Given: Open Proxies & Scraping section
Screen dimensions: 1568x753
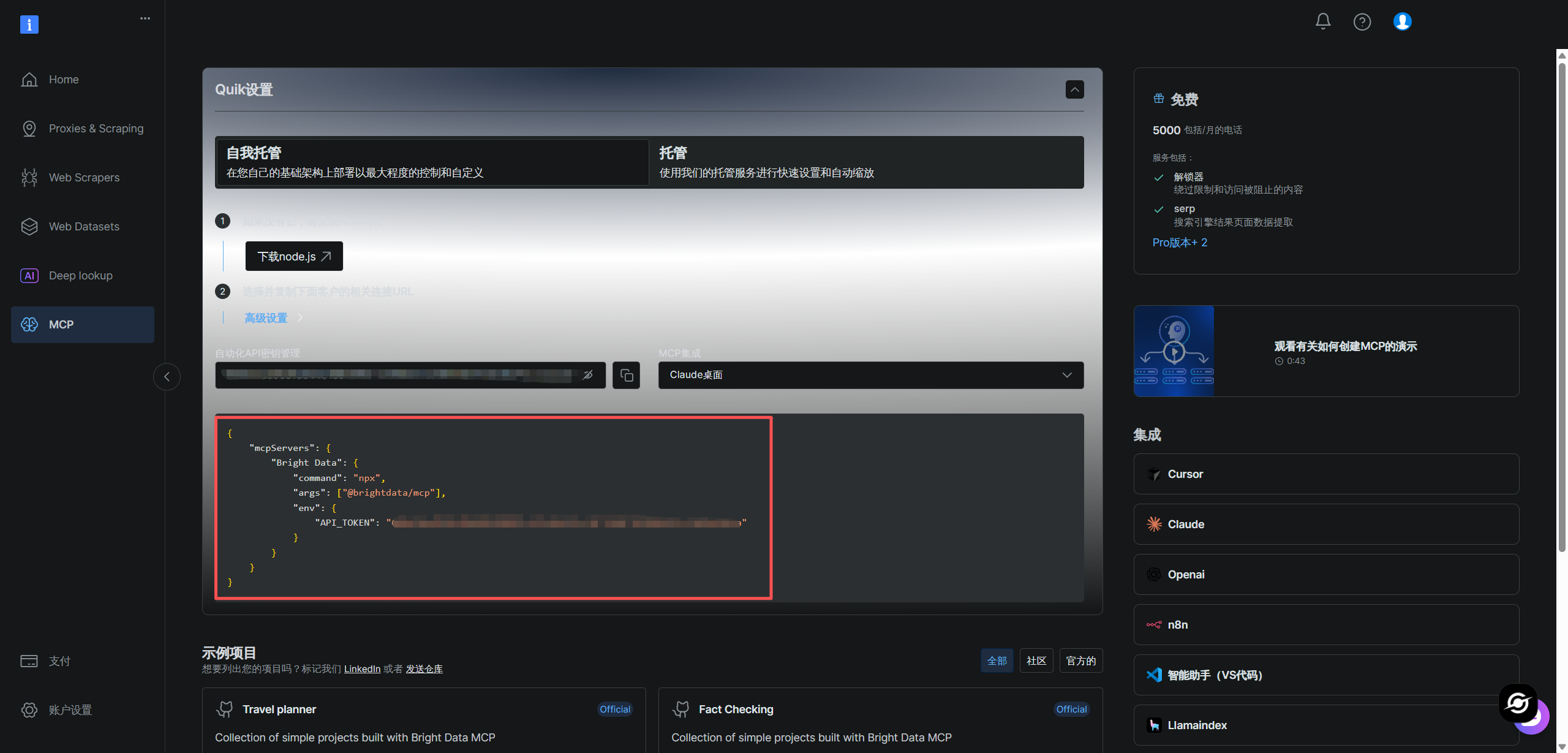Looking at the screenshot, I should 83,129.
